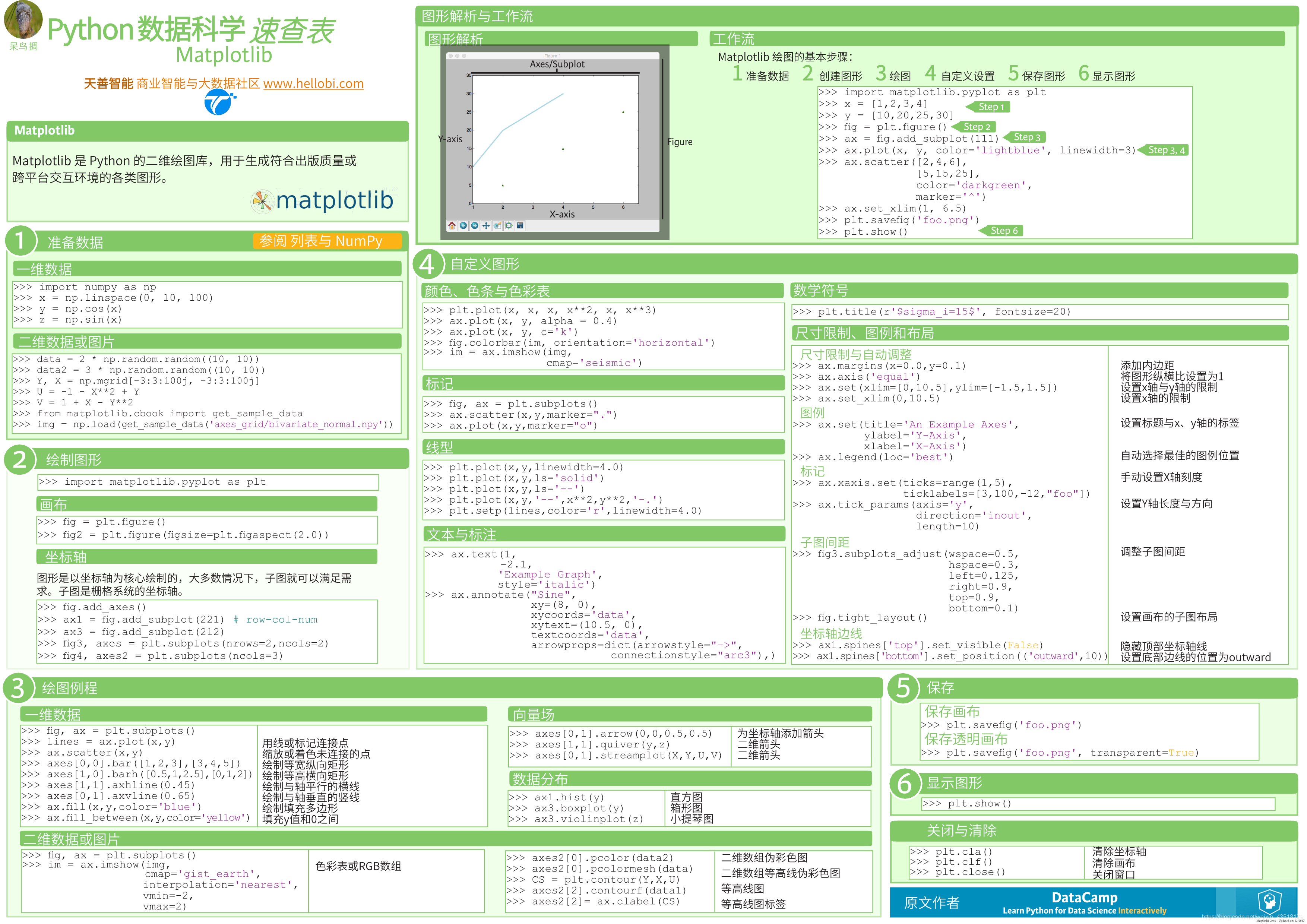
Task: Click the 颜色、色条与色彩表 header
Action: tap(603, 291)
